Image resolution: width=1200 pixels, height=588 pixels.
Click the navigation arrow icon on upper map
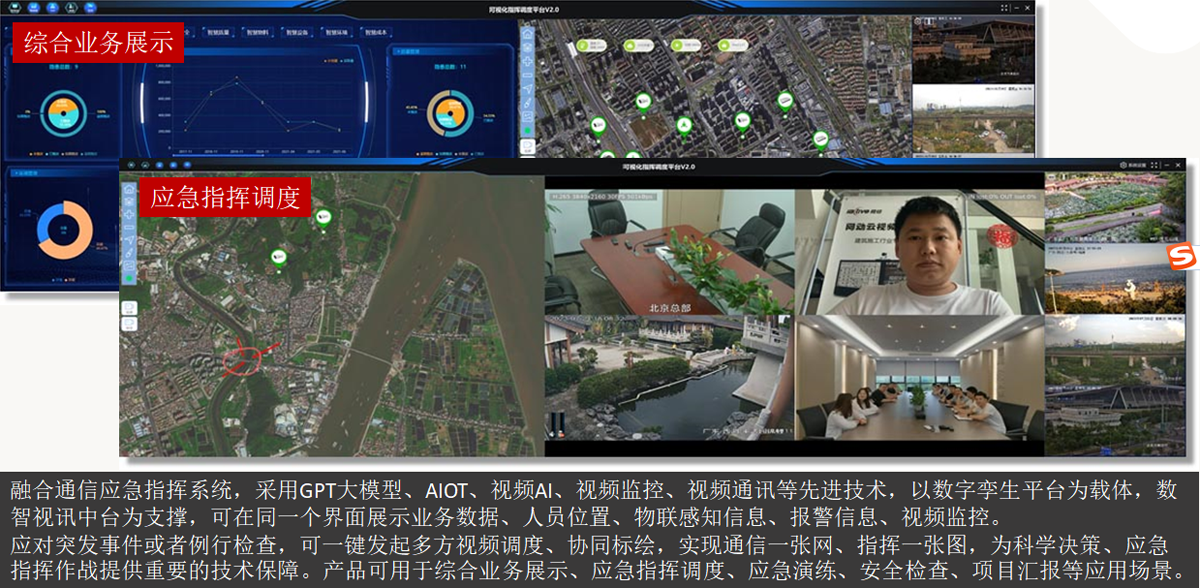[x=527, y=88]
